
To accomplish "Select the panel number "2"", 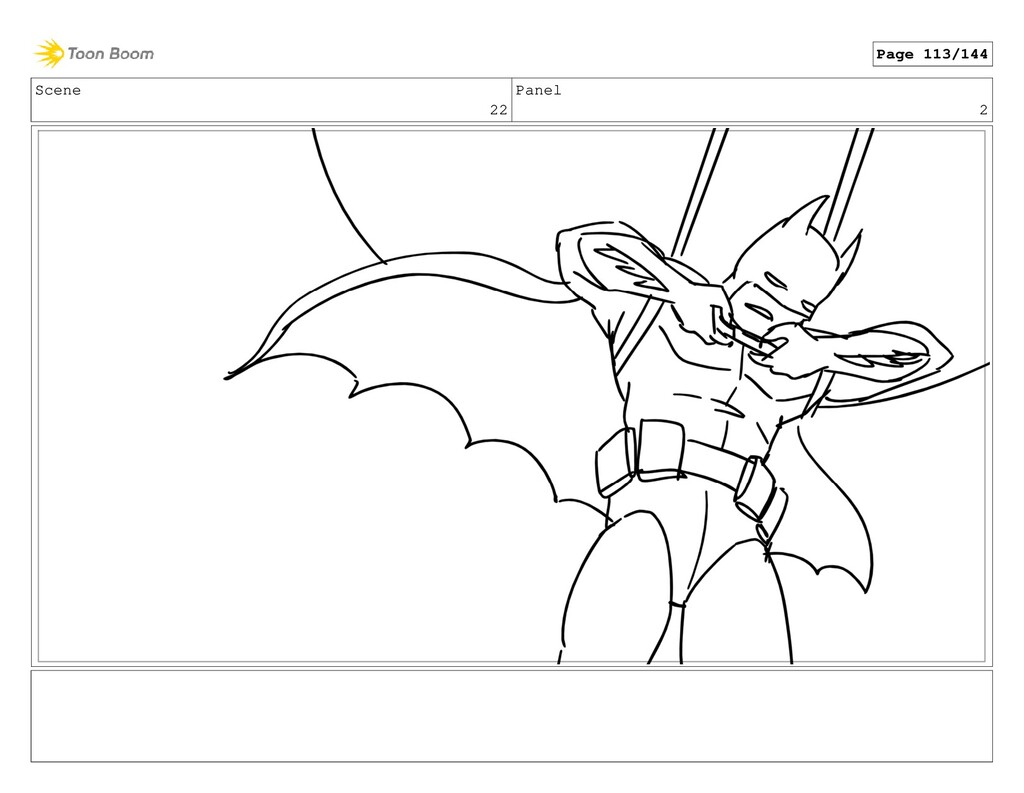I will (x=984, y=110).
